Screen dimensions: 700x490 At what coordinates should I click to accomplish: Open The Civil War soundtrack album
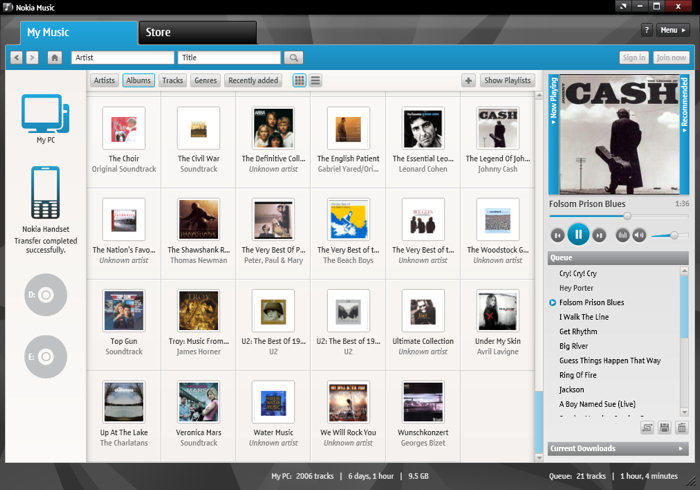[199, 128]
